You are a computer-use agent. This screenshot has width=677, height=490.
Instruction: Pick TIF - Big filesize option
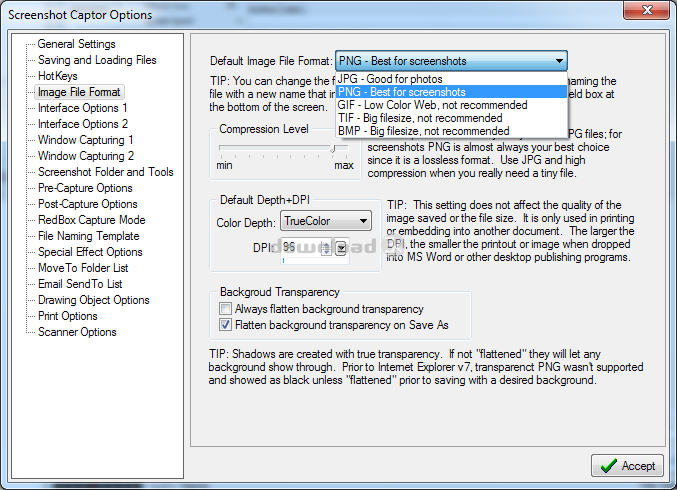coord(451,118)
